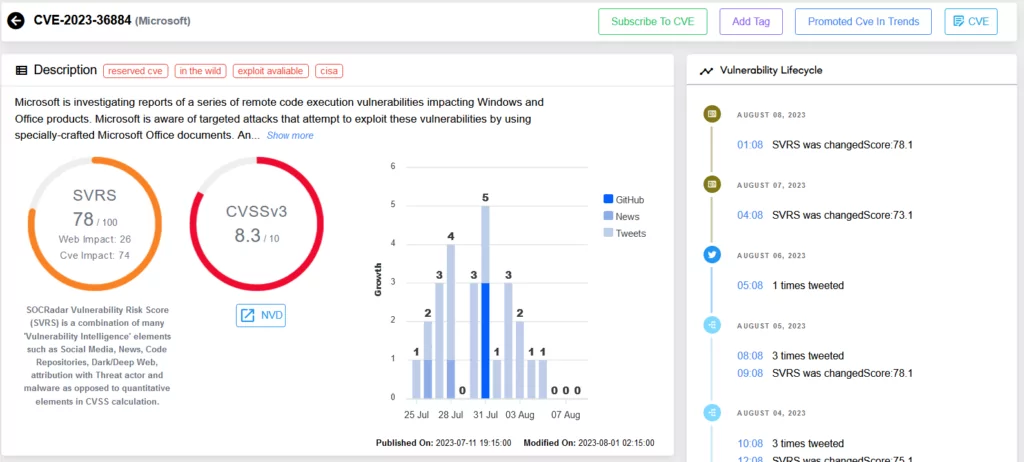Click the back arrow icon beside CVE-2023-36884
The width and height of the screenshot is (1024, 462).
tap(15, 21)
